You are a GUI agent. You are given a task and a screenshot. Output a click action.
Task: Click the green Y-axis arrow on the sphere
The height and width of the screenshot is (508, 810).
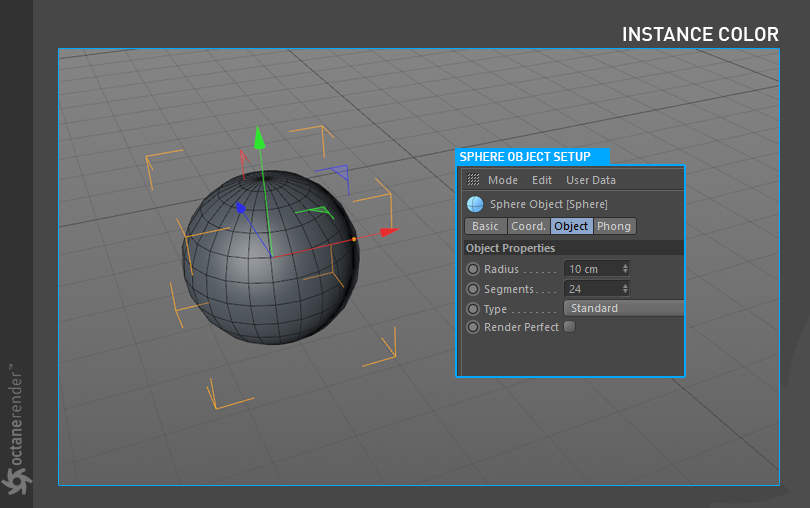[x=259, y=137]
